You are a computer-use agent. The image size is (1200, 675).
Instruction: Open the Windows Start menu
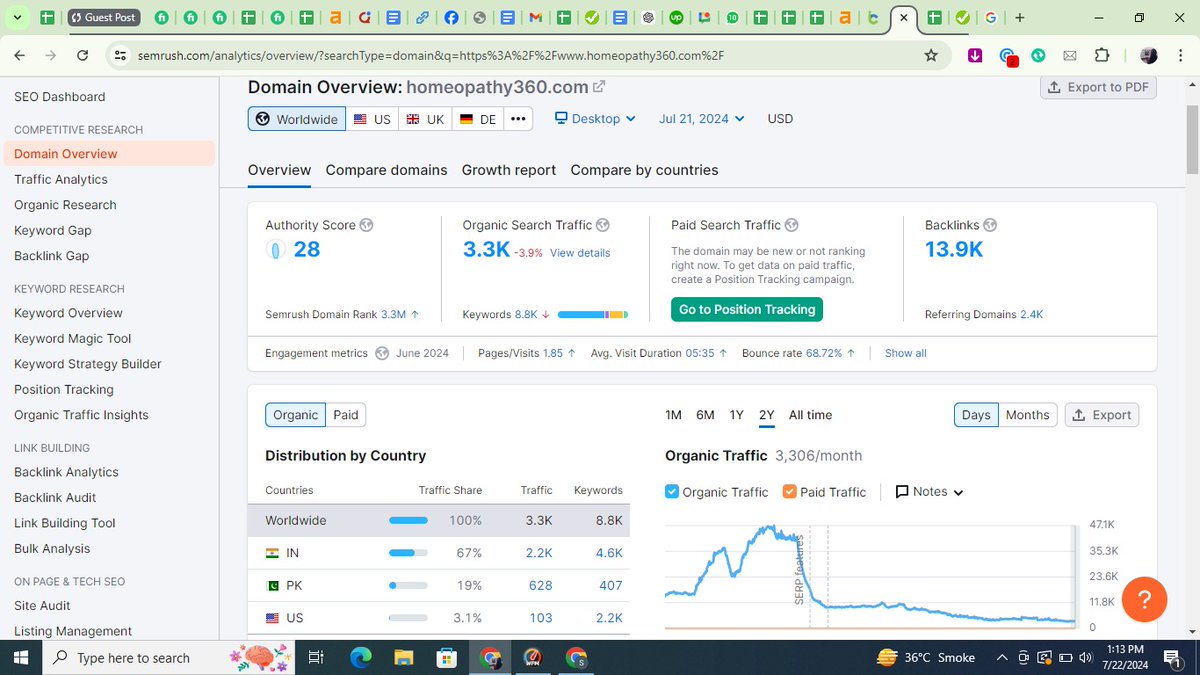point(20,658)
